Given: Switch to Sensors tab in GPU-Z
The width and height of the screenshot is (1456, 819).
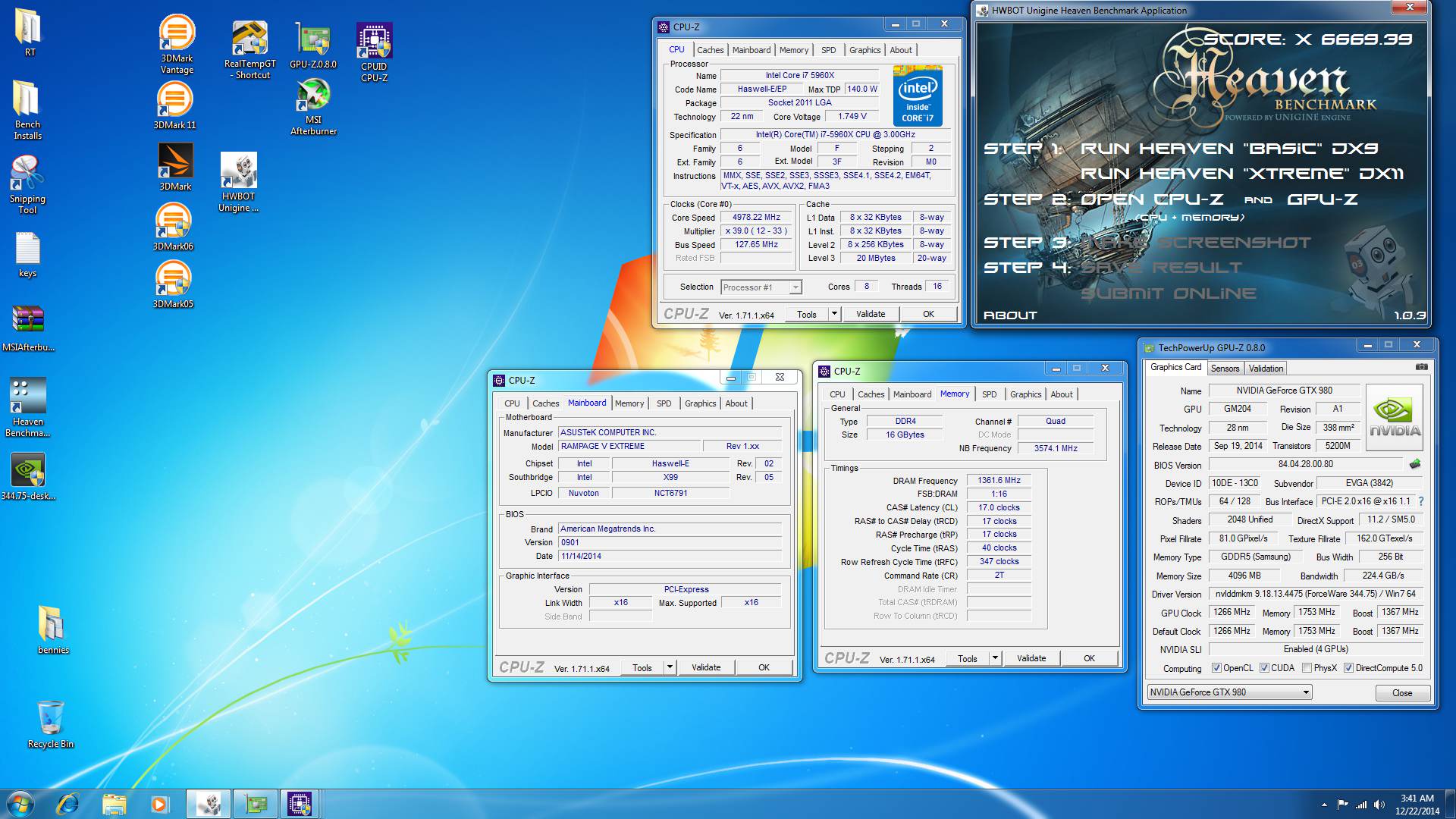Looking at the screenshot, I should click(1225, 369).
